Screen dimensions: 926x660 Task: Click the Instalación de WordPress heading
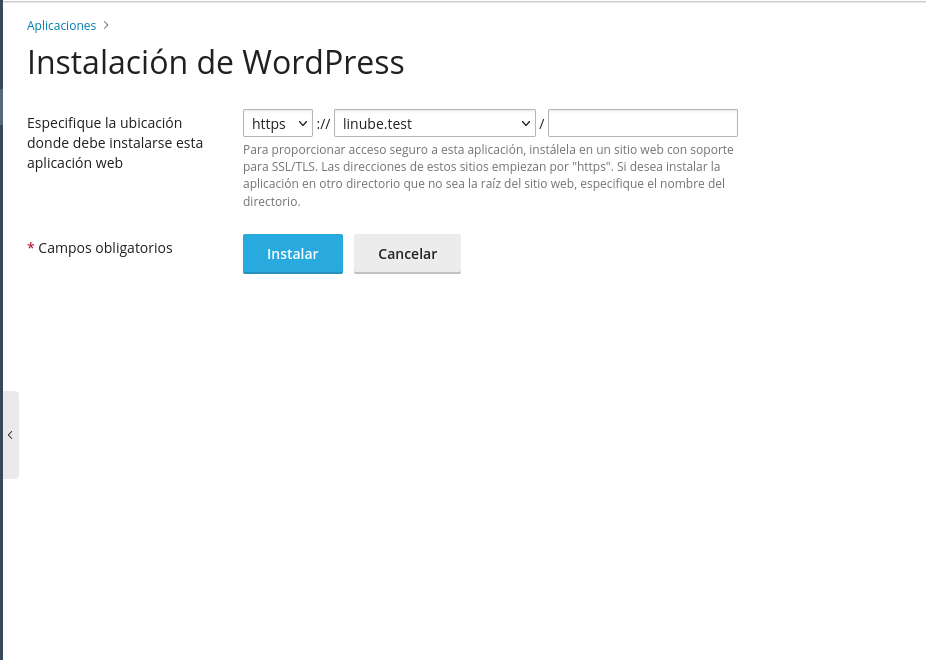click(216, 62)
